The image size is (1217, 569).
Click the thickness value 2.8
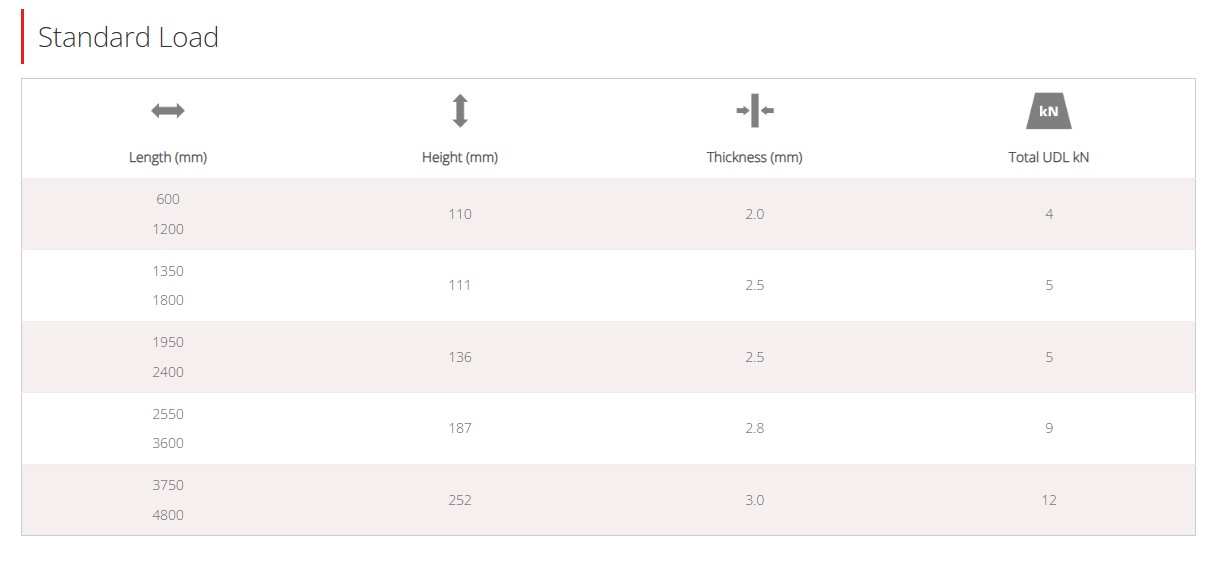755,428
